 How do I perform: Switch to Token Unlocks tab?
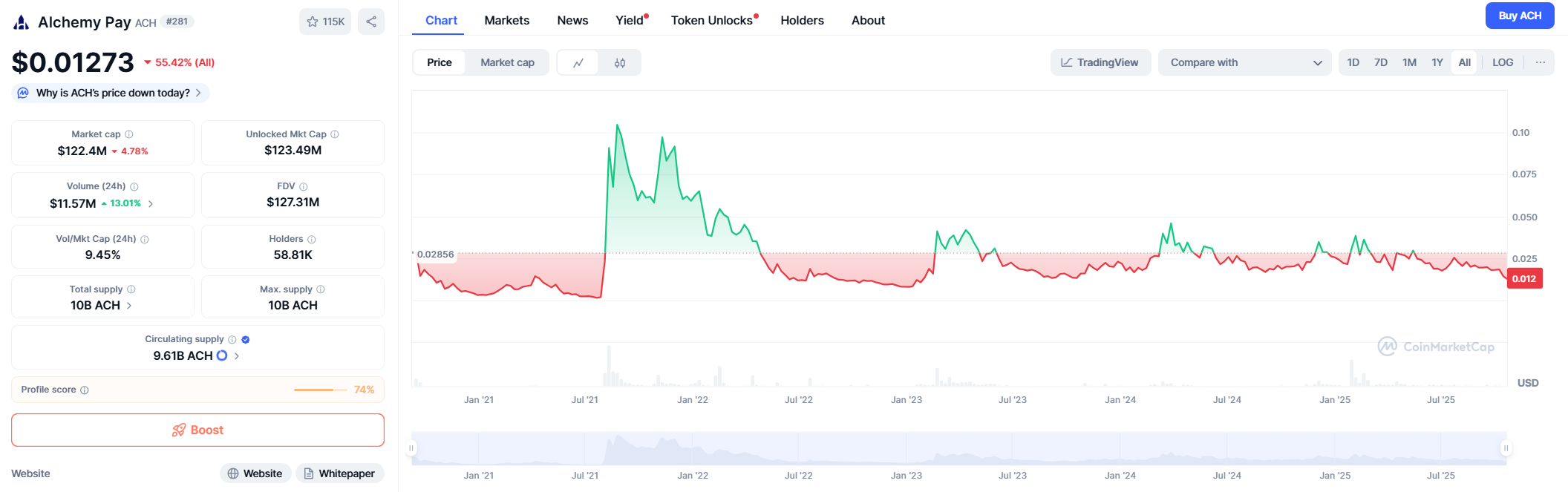711,20
